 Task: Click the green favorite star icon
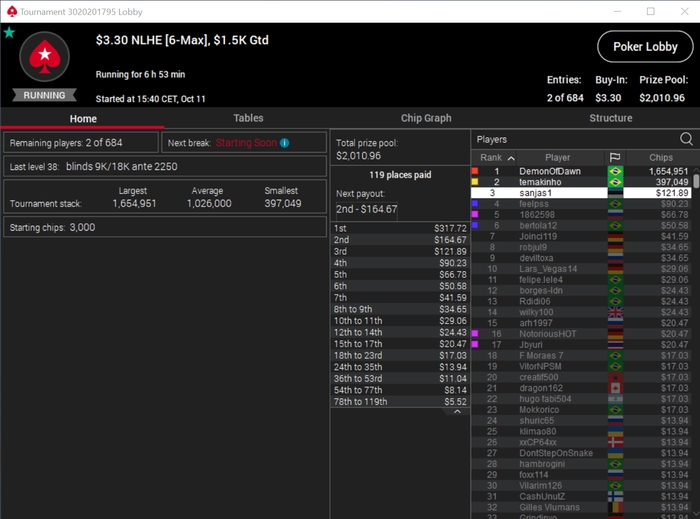(x=9, y=33)
